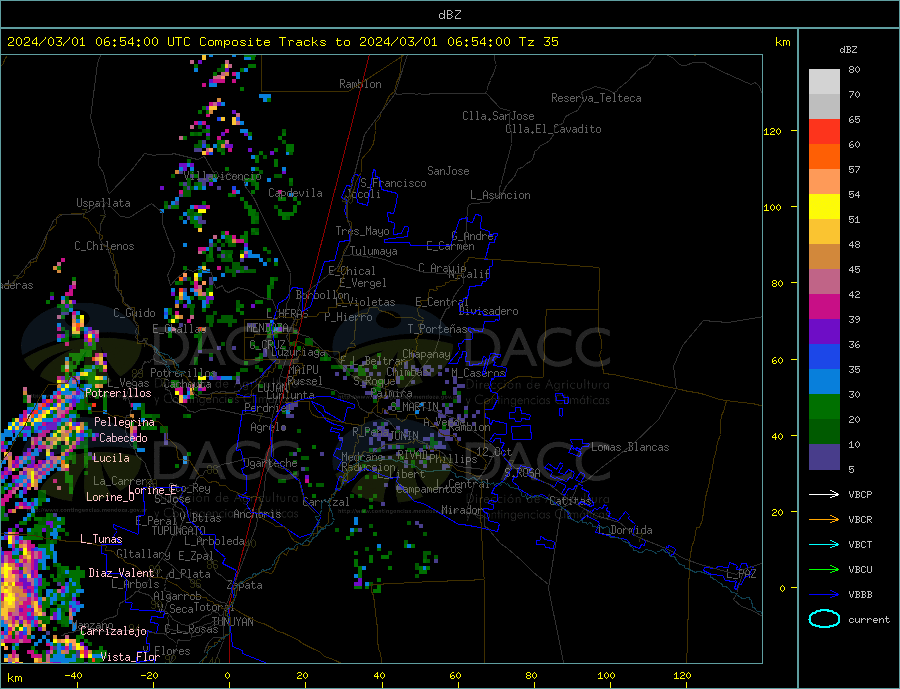Click the 'TUNUYAN' map label
900x689 pixels.
232,622
